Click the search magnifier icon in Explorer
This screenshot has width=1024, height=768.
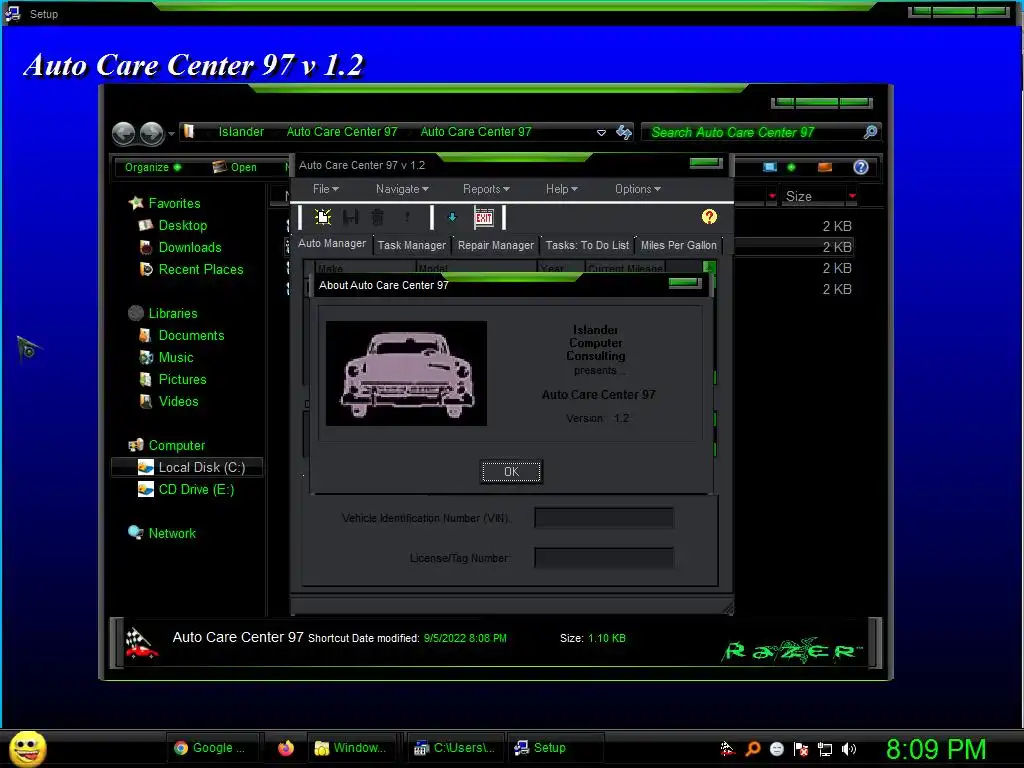tap(870, 132)
